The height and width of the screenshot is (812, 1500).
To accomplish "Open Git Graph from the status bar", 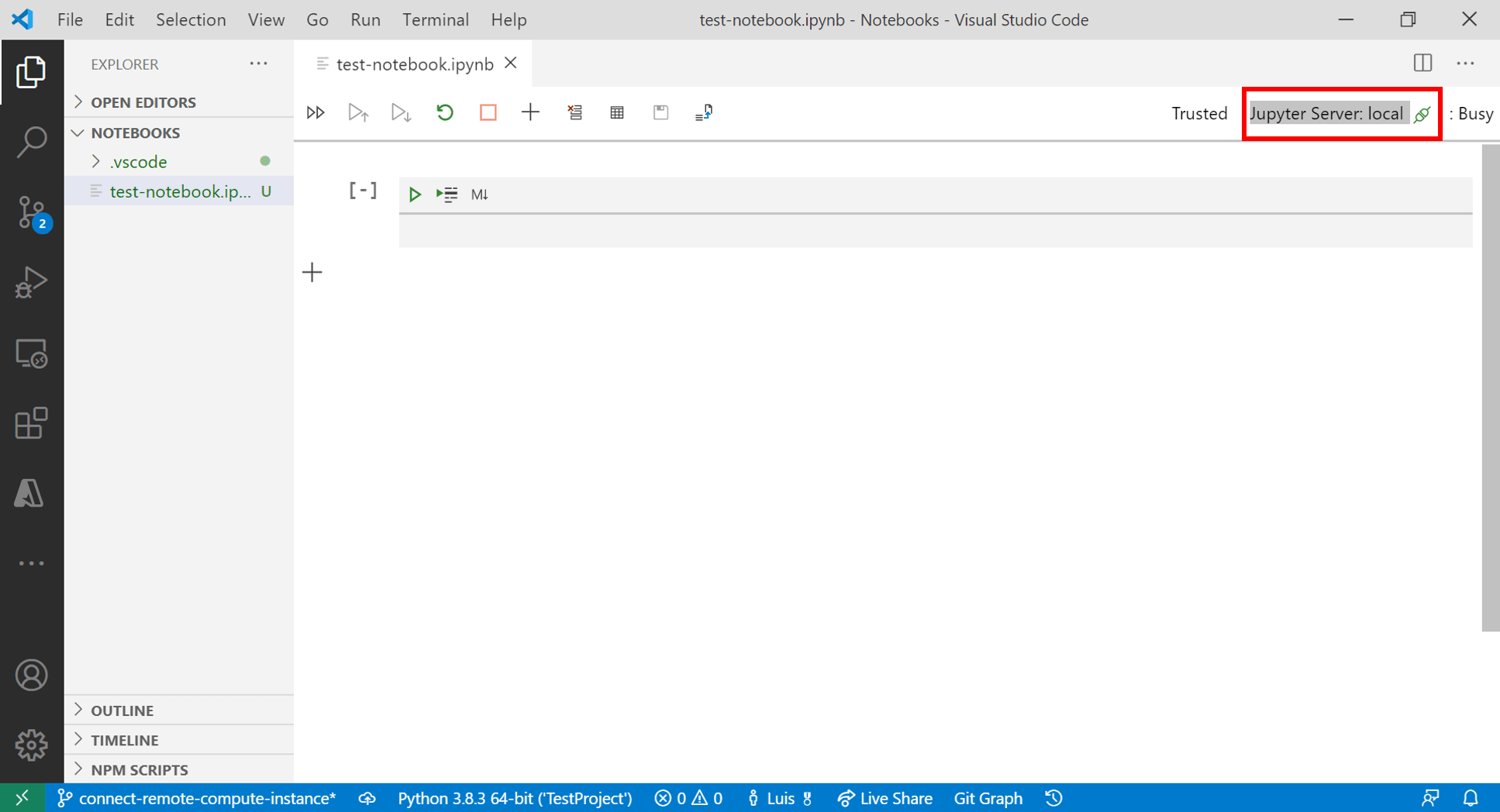I will point(988,797).
